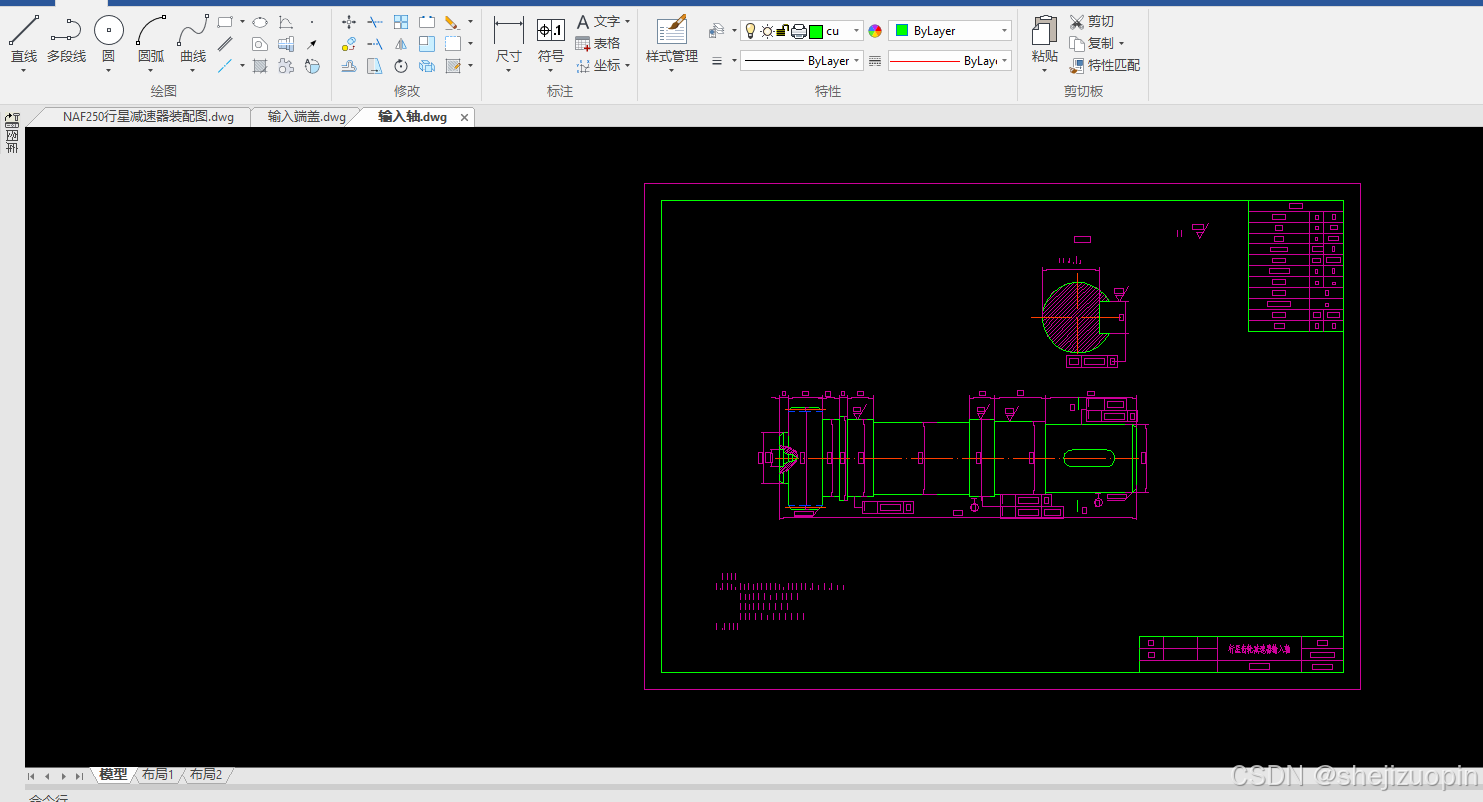Switch to the 布局1 layout tab

tap(158, 775)
